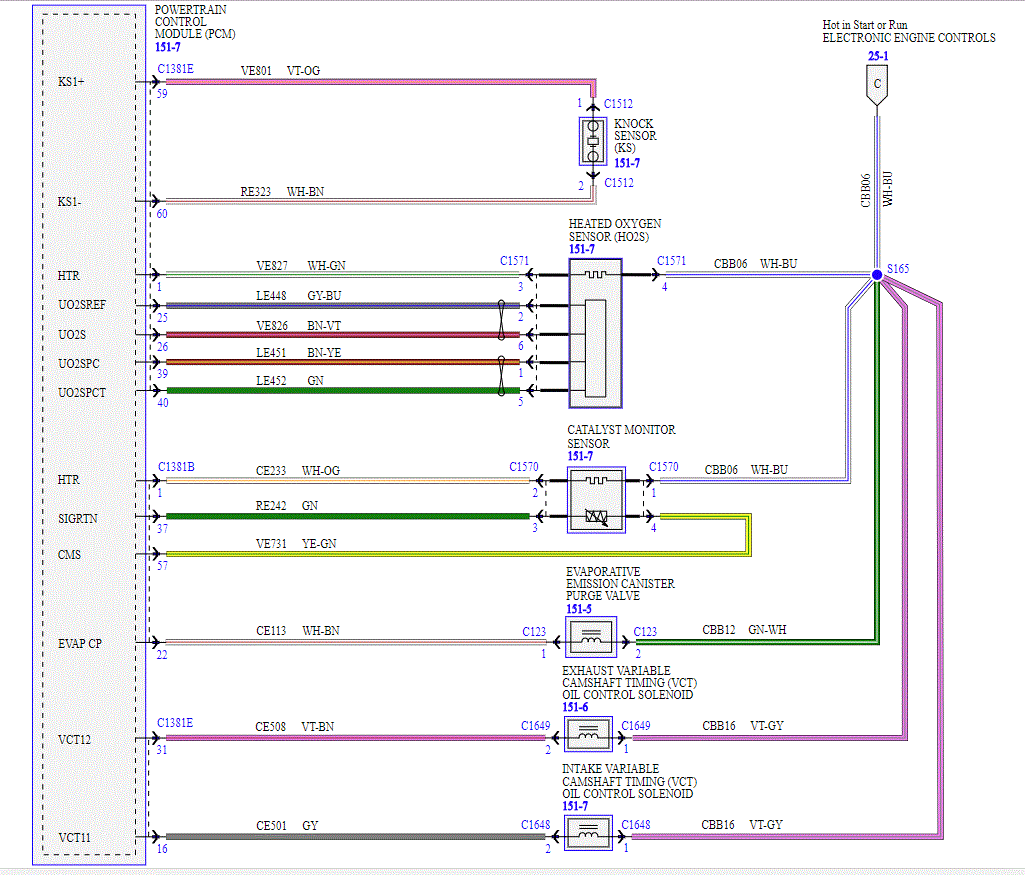This screenshot has width=1025, height=875.
Task: Follow the 151-6 link for exhaust VCT solenoid
Action: pyautogui.click(x=575, y=707)
